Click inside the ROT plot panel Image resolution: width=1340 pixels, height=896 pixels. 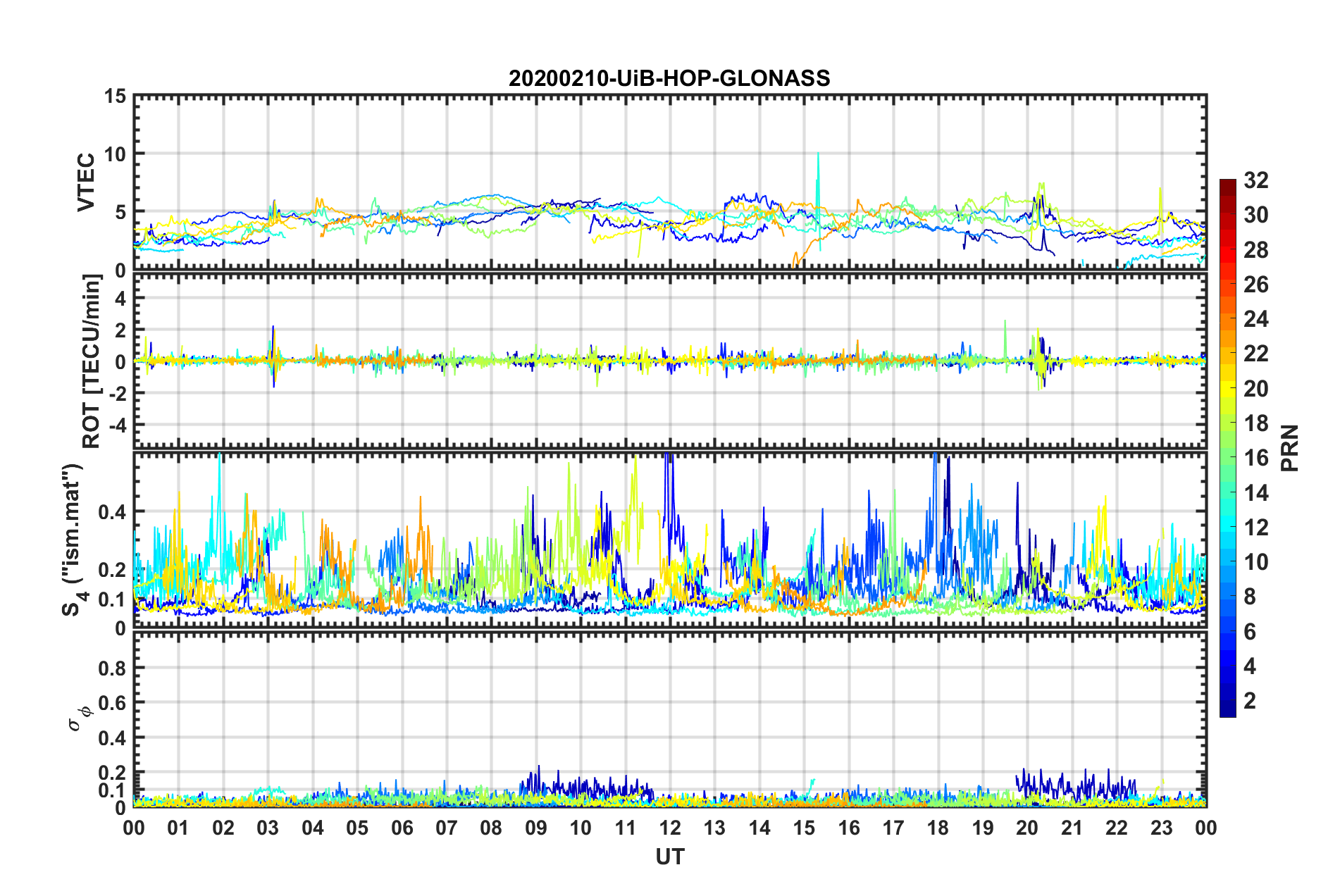(670, 361)
